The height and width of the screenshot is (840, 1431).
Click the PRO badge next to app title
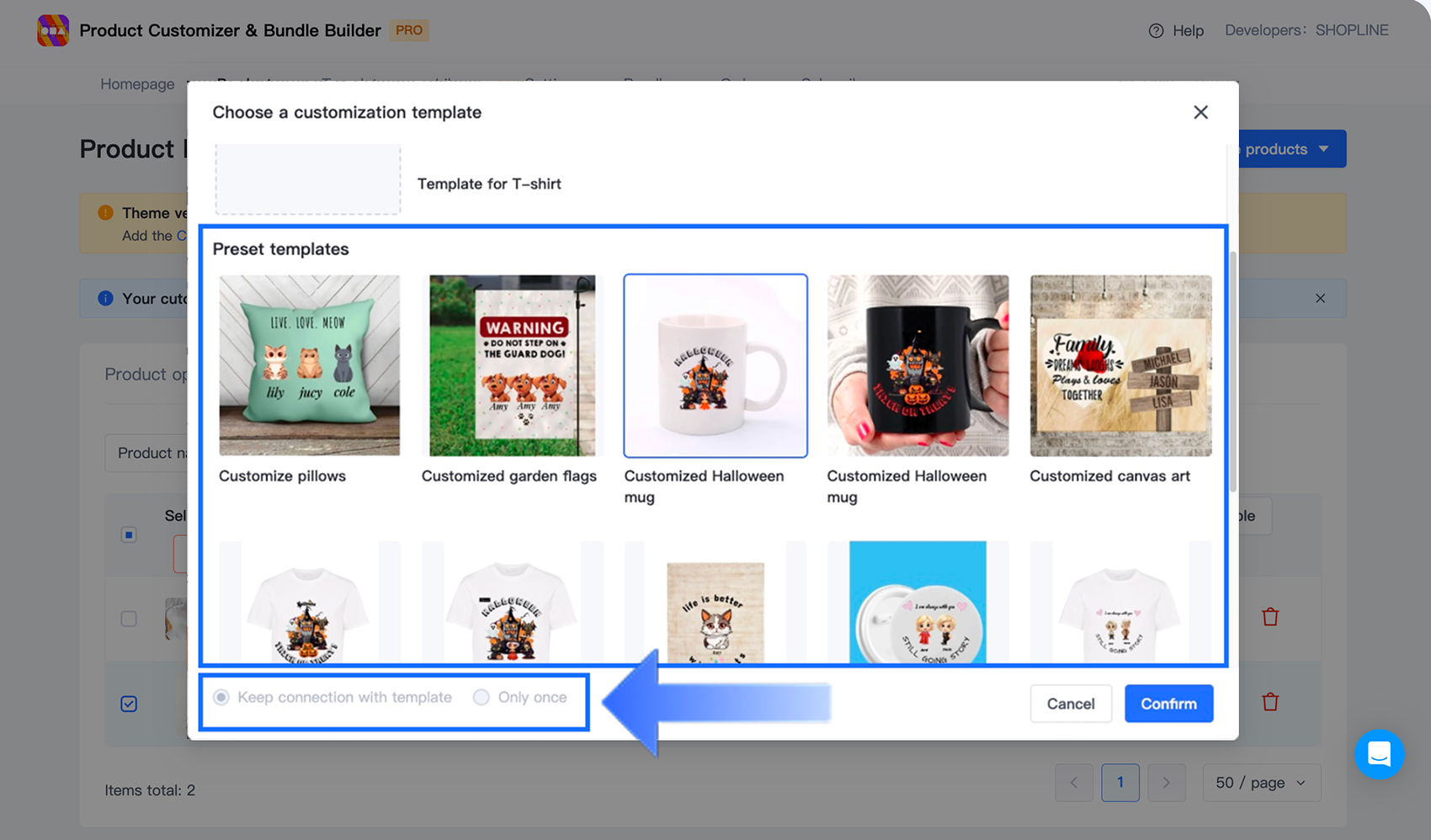pos(410,30)
